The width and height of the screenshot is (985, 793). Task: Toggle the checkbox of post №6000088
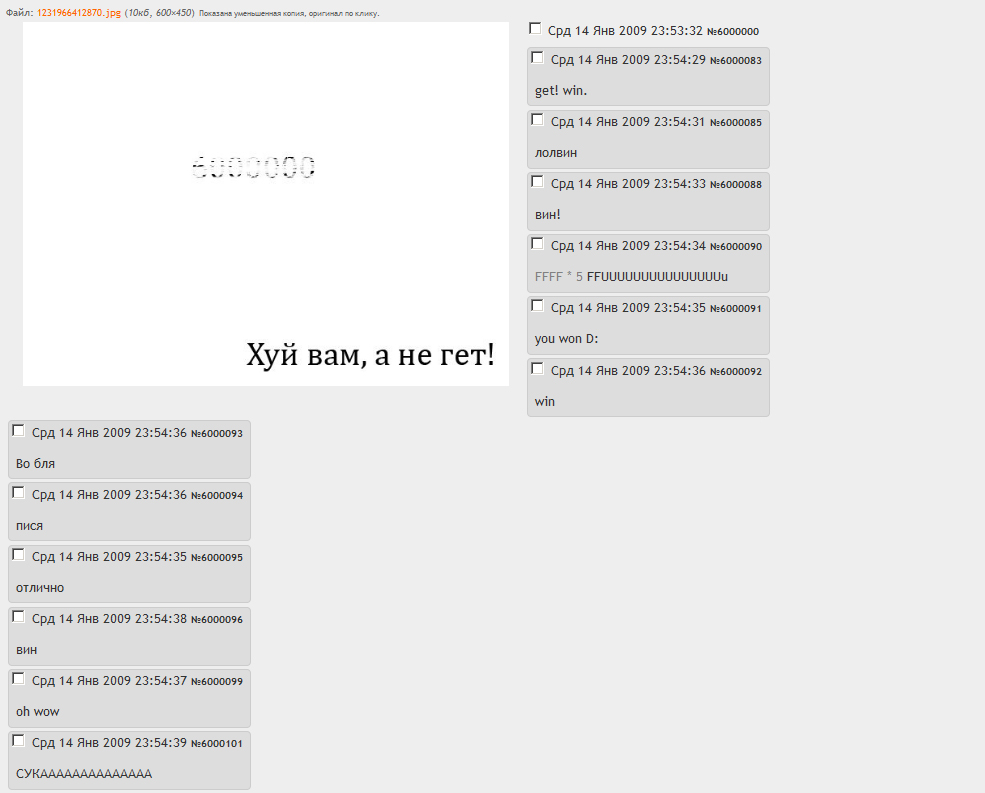click(538, 182)
